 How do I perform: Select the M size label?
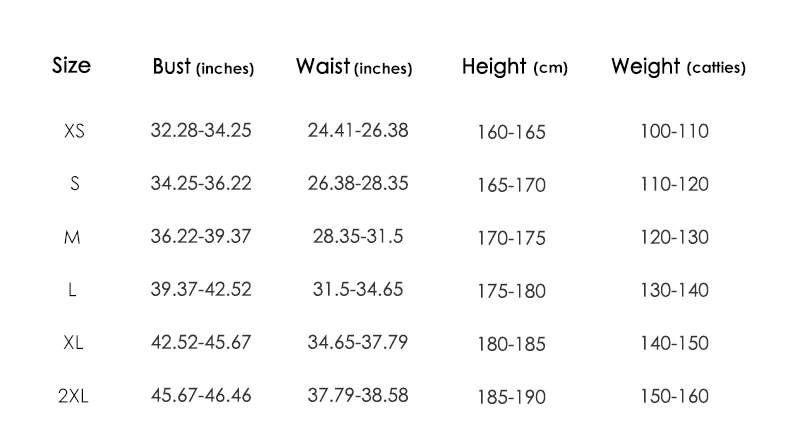[x=72, y=237]
